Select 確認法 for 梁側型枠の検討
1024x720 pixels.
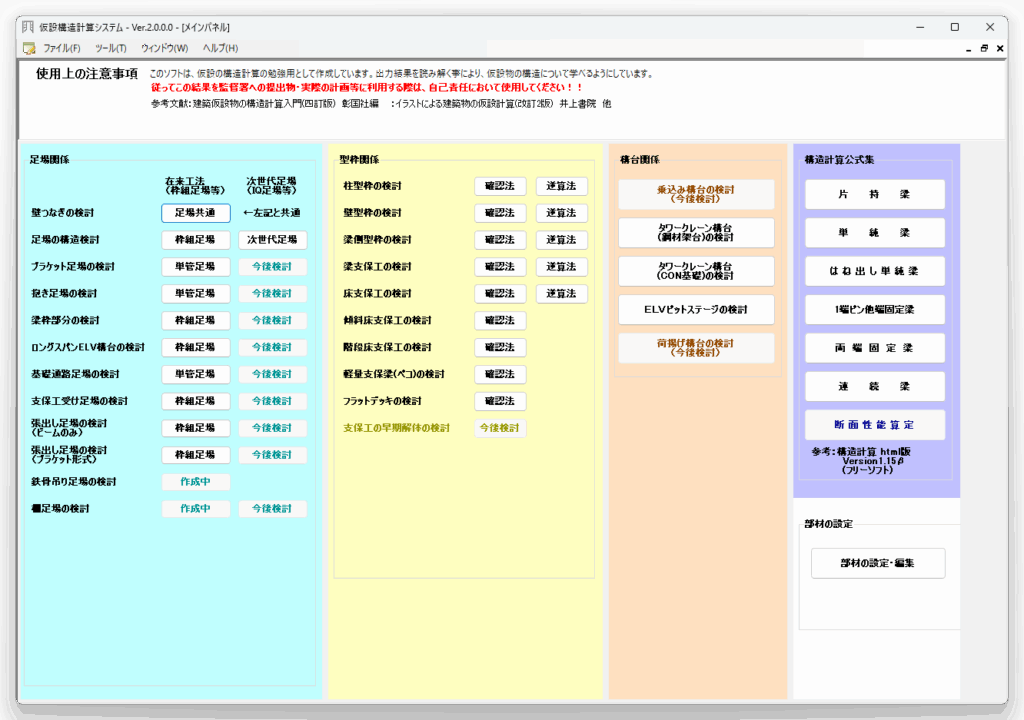(500, 240)
